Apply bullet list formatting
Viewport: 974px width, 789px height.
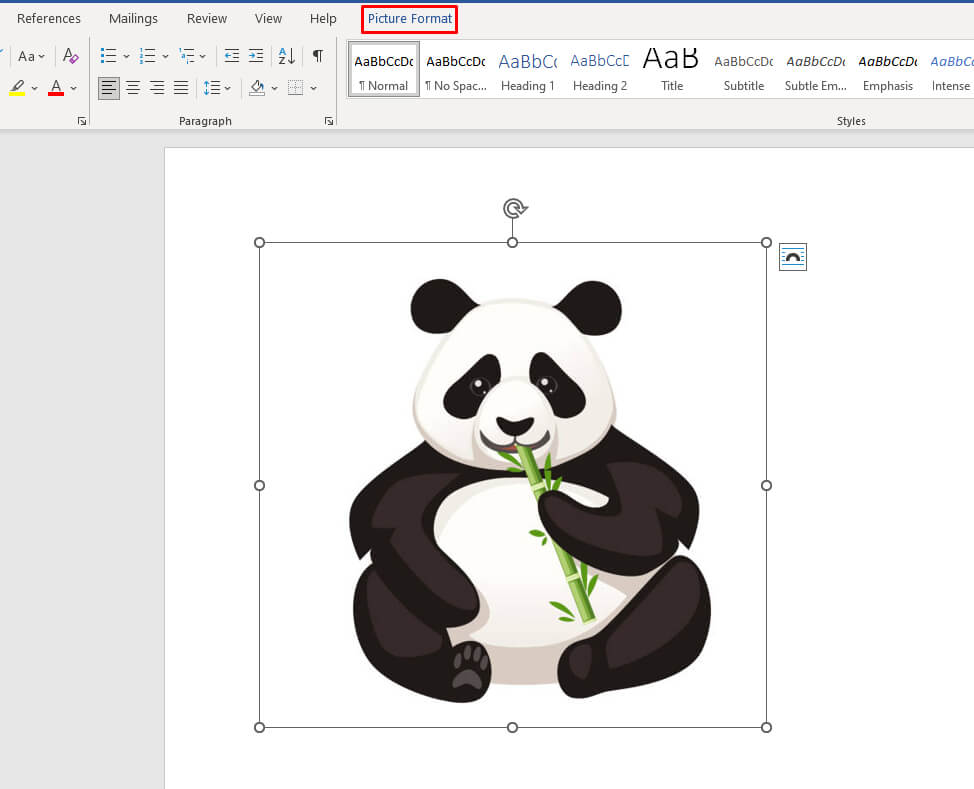pyautogui.click(x=109, y=56)
